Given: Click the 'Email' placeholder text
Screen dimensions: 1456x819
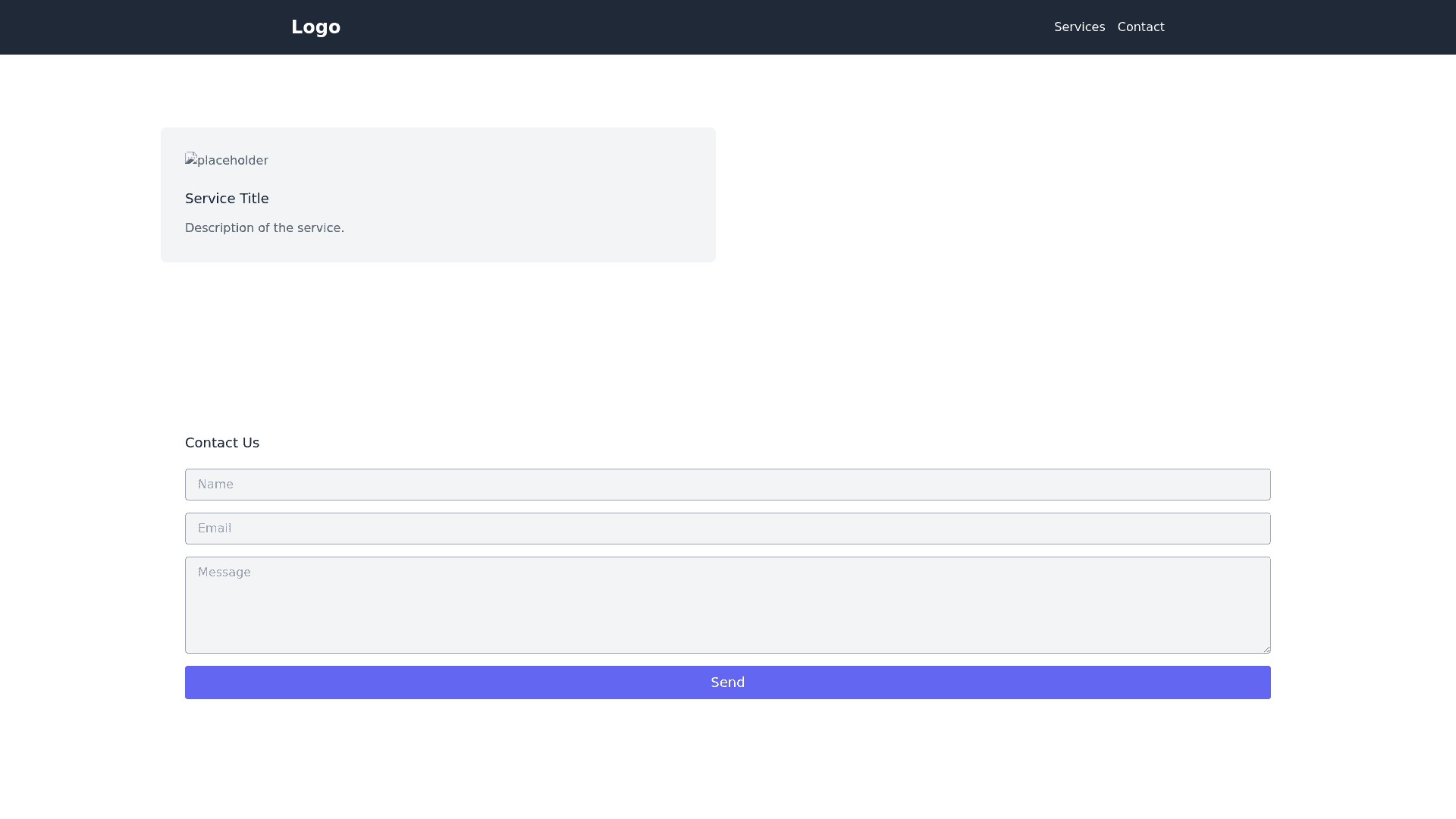Looking at the screenshot, I should coord(215,529).
